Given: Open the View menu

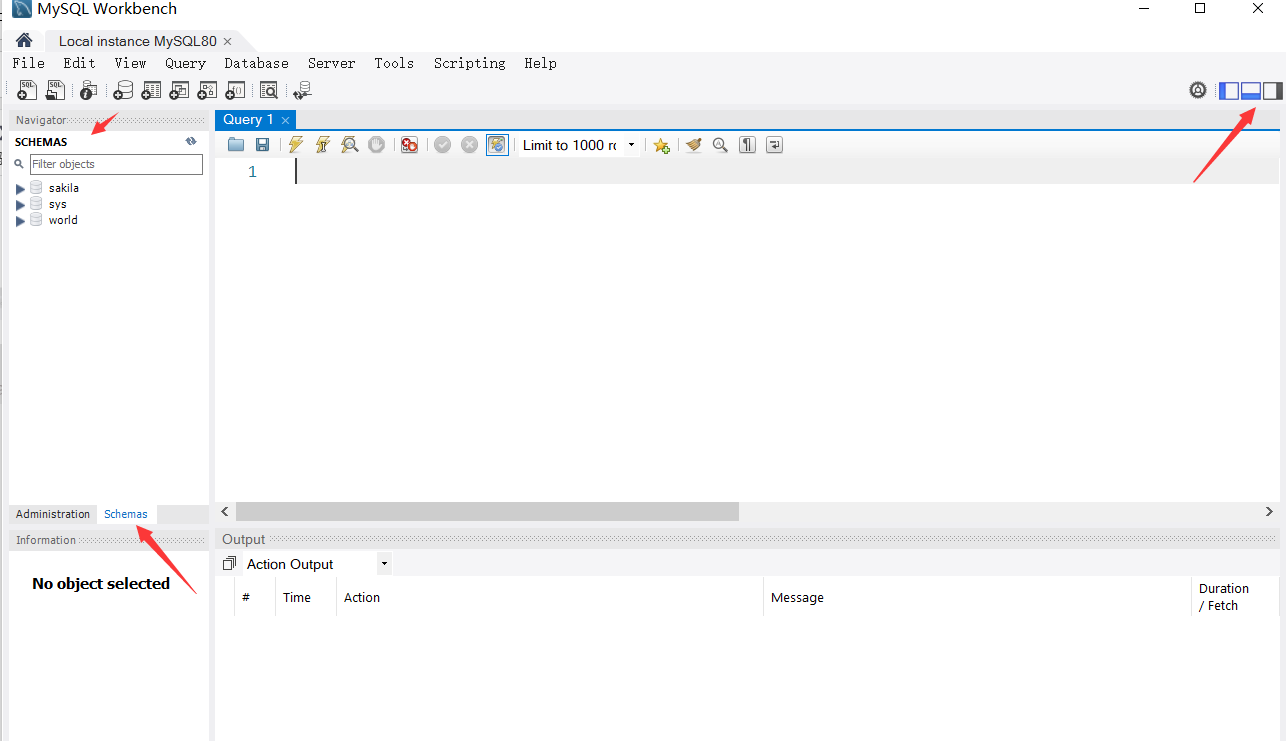Looking at the screenshot, I should [130, 63].
